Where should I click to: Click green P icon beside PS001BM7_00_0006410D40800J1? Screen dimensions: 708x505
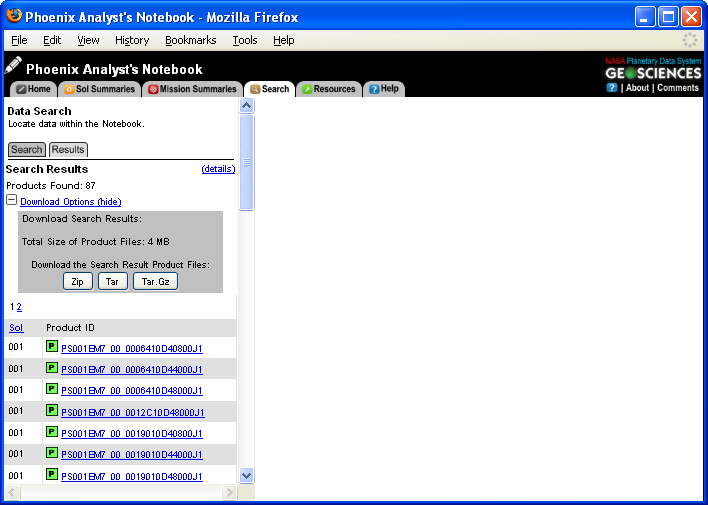pyautogui.click(x=52, y=346)
